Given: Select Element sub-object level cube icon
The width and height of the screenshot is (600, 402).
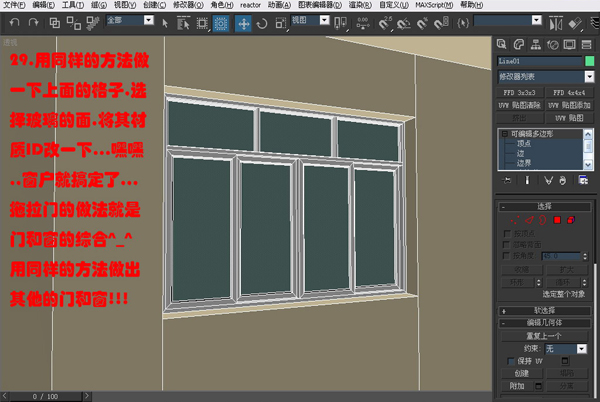Looking at the screenshot, I should pos(571,220).
